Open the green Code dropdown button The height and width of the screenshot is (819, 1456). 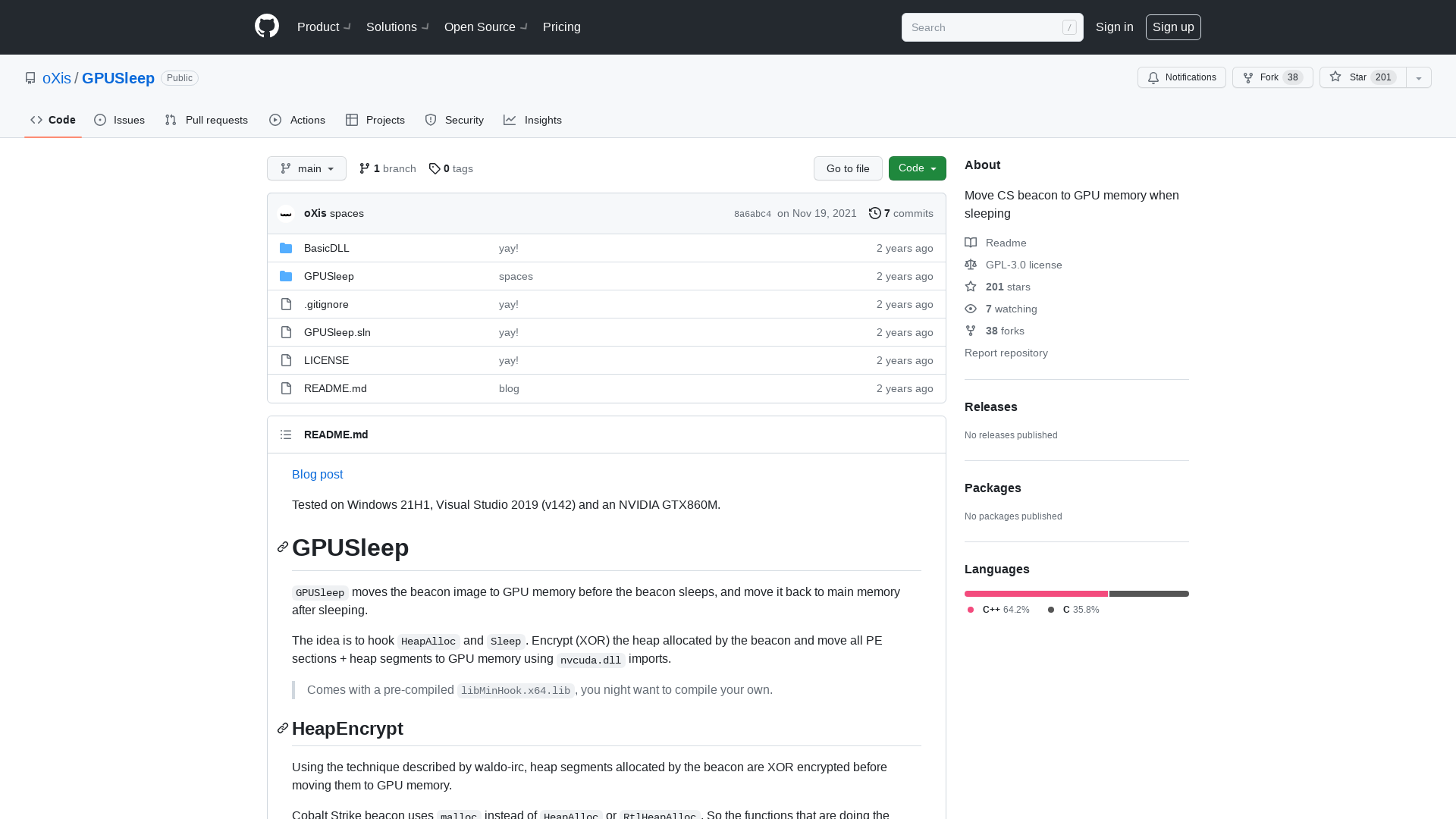(x=917, y=168)
